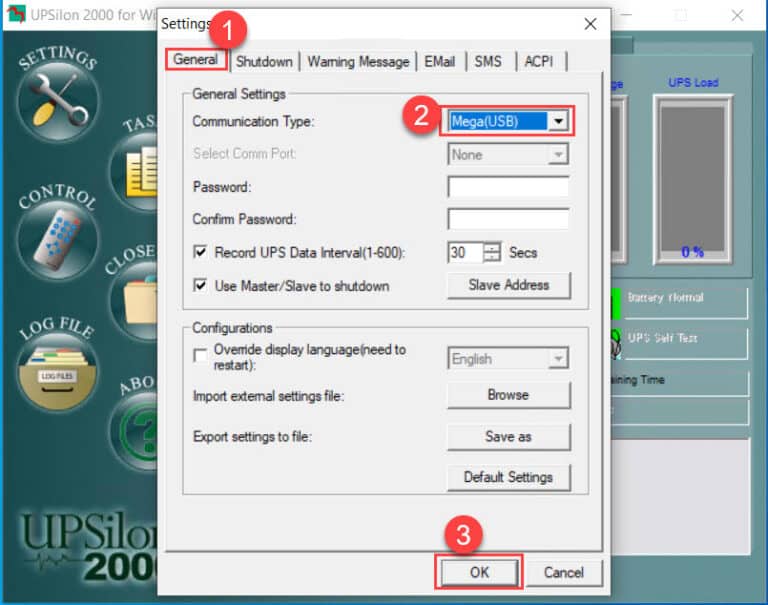768x605 pixels.
Task: Switch to the SMS tab
Action: [488, 62]
